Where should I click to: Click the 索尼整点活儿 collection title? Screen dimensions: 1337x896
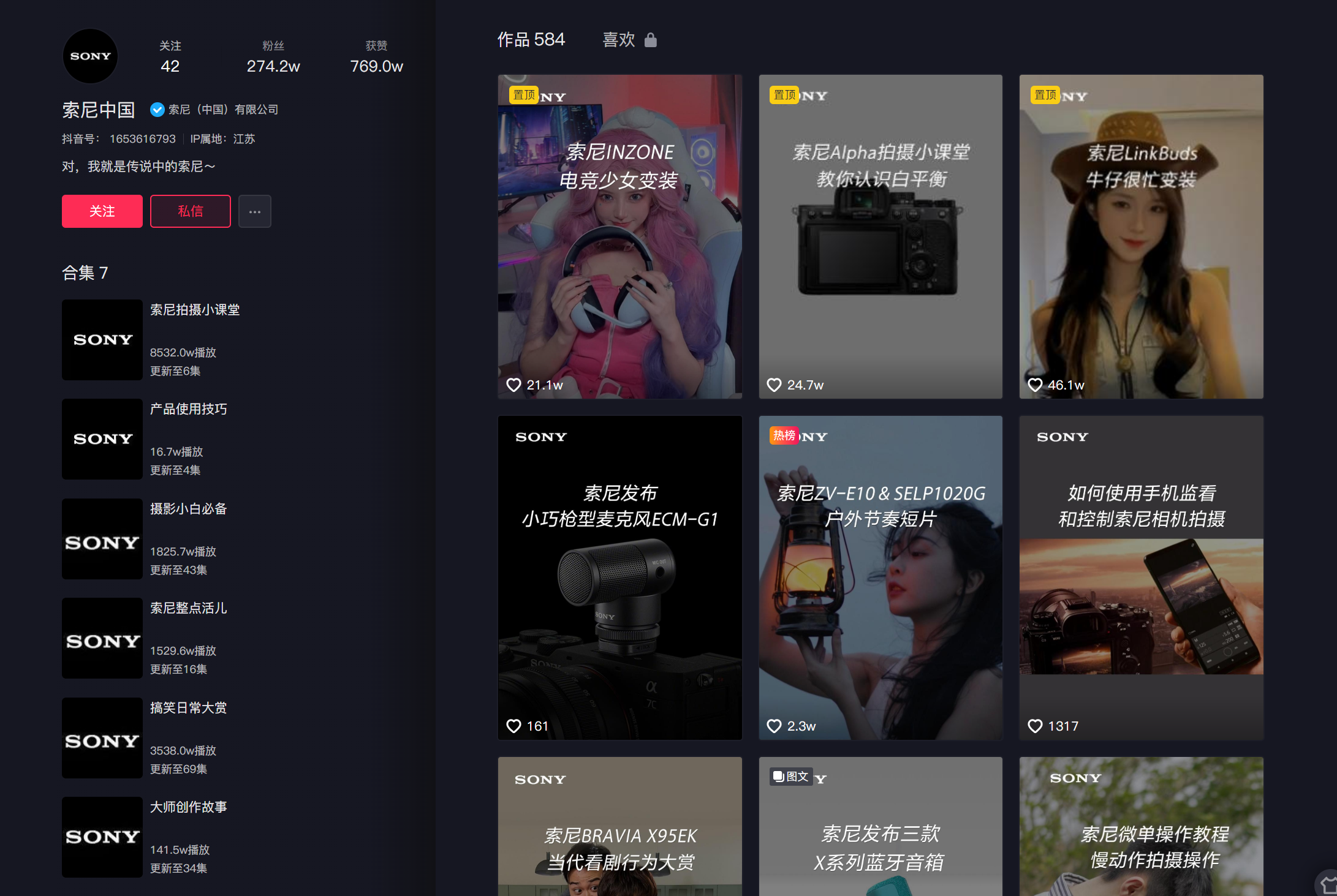click(x=189, y=608)
